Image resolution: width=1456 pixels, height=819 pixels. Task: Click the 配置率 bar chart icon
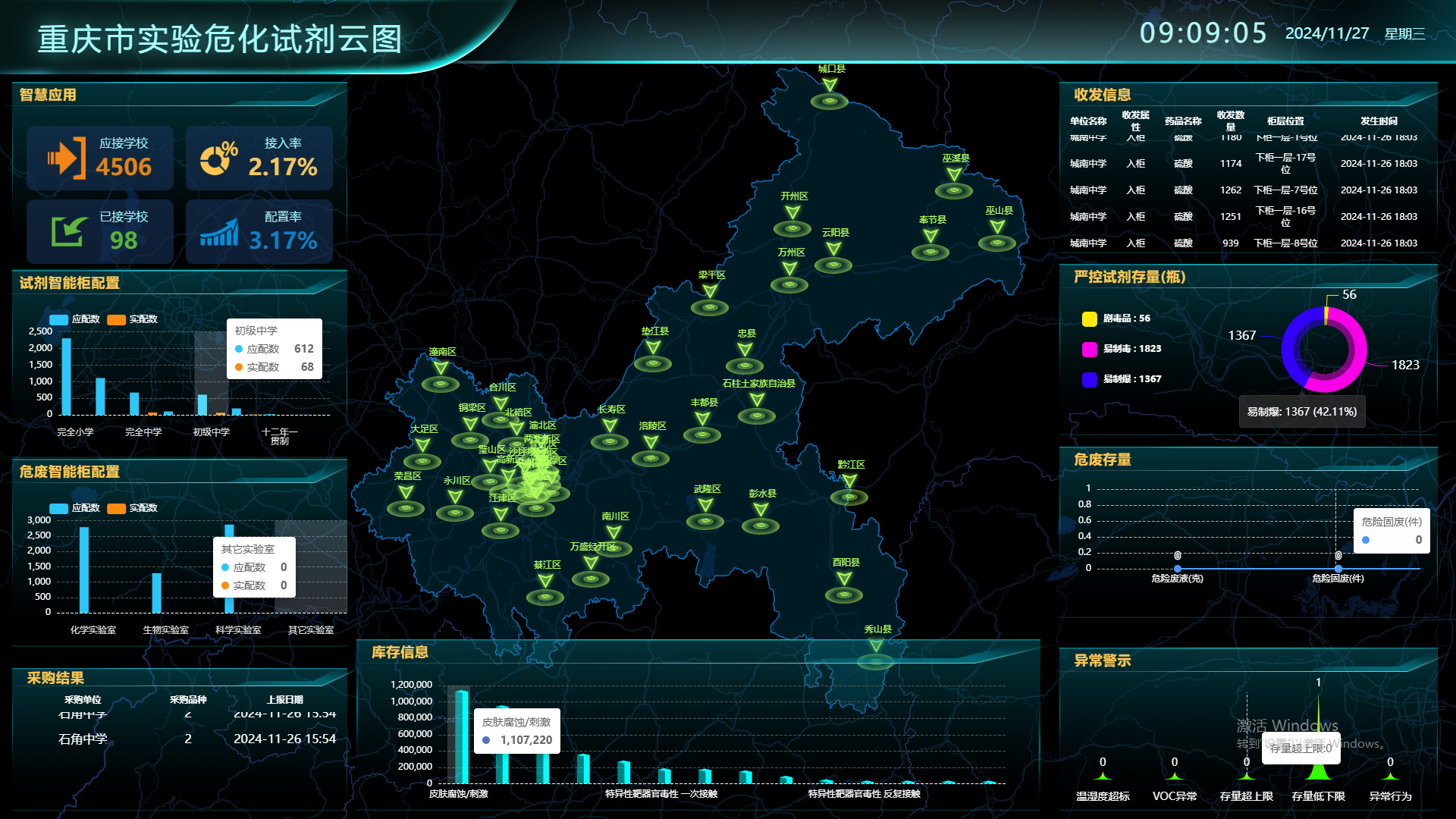point(219,232)
